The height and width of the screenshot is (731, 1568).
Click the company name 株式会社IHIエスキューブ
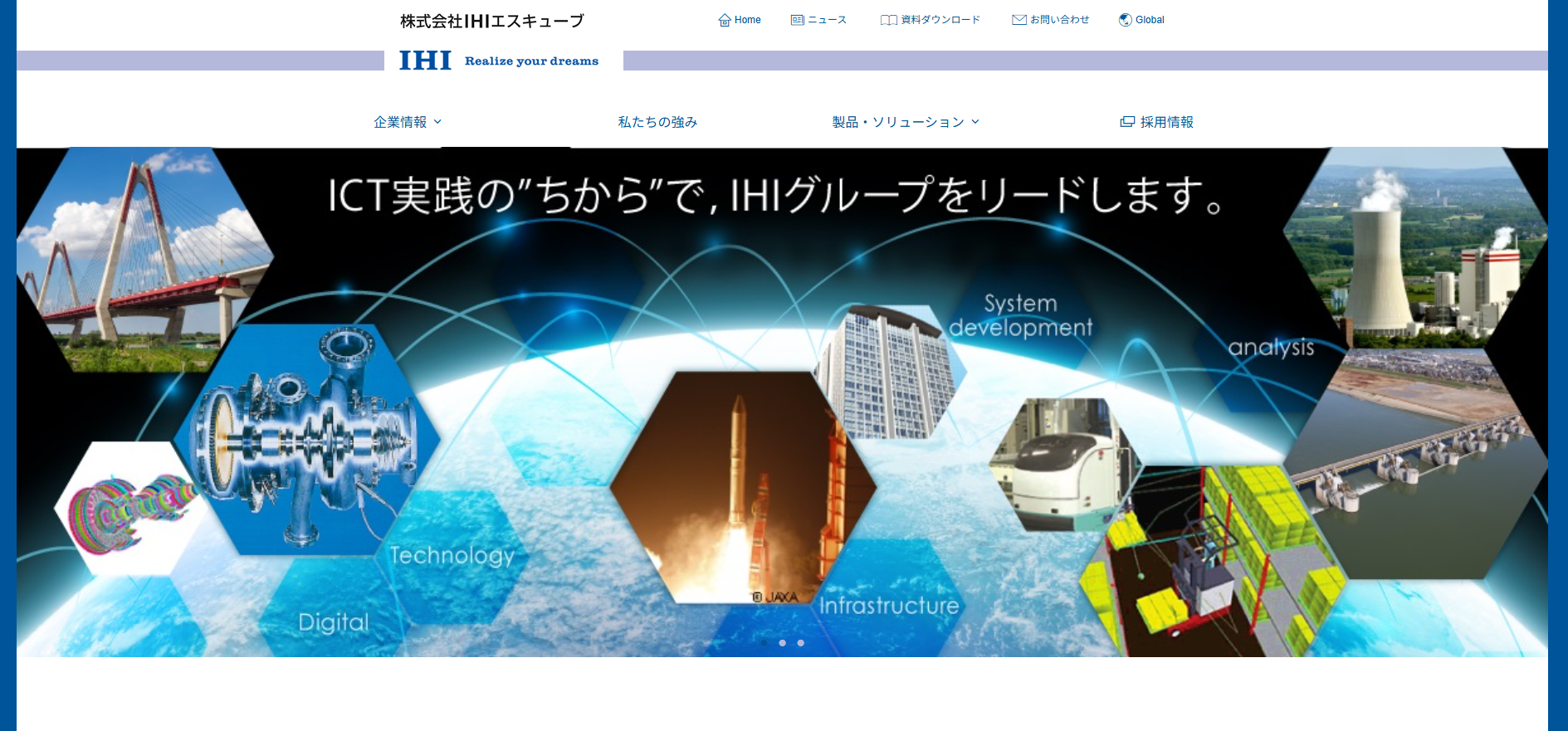point(492,21)
